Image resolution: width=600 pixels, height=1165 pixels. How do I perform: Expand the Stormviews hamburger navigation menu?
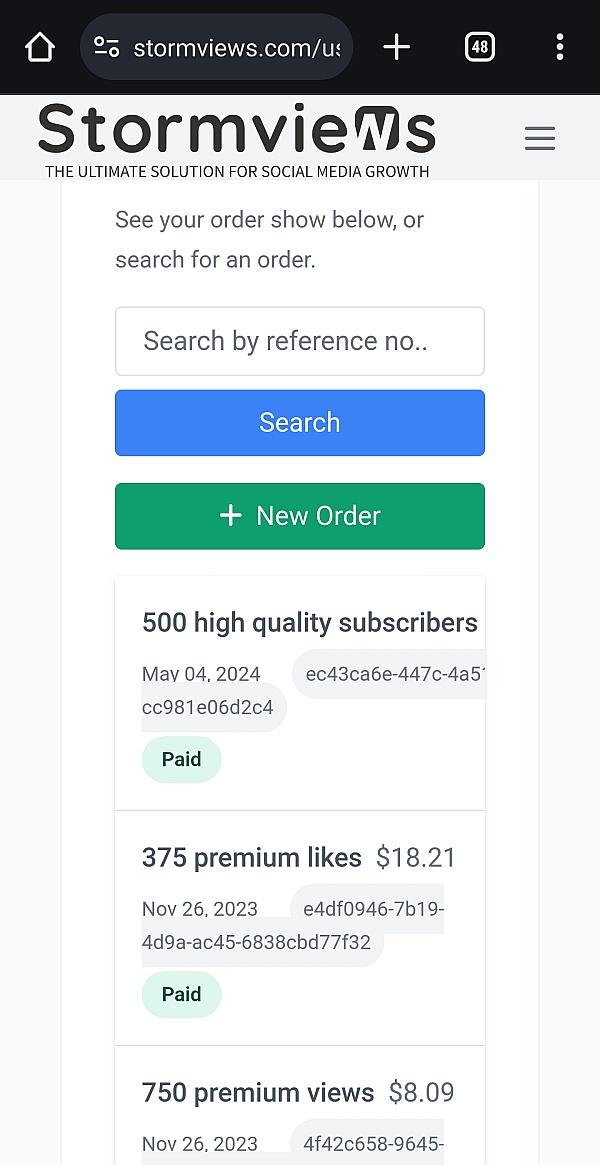pyautogui.click(x=540, y=138)
